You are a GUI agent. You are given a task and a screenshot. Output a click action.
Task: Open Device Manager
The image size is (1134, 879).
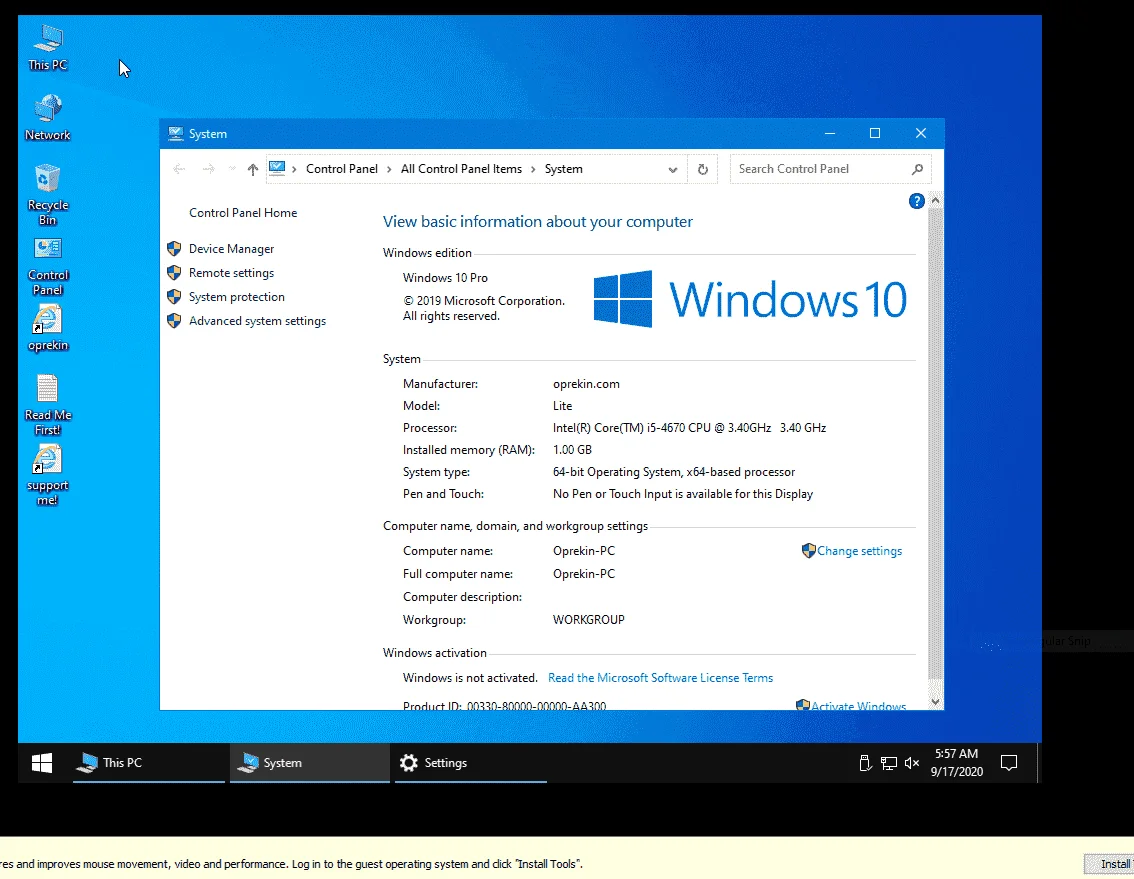[231, 249]
